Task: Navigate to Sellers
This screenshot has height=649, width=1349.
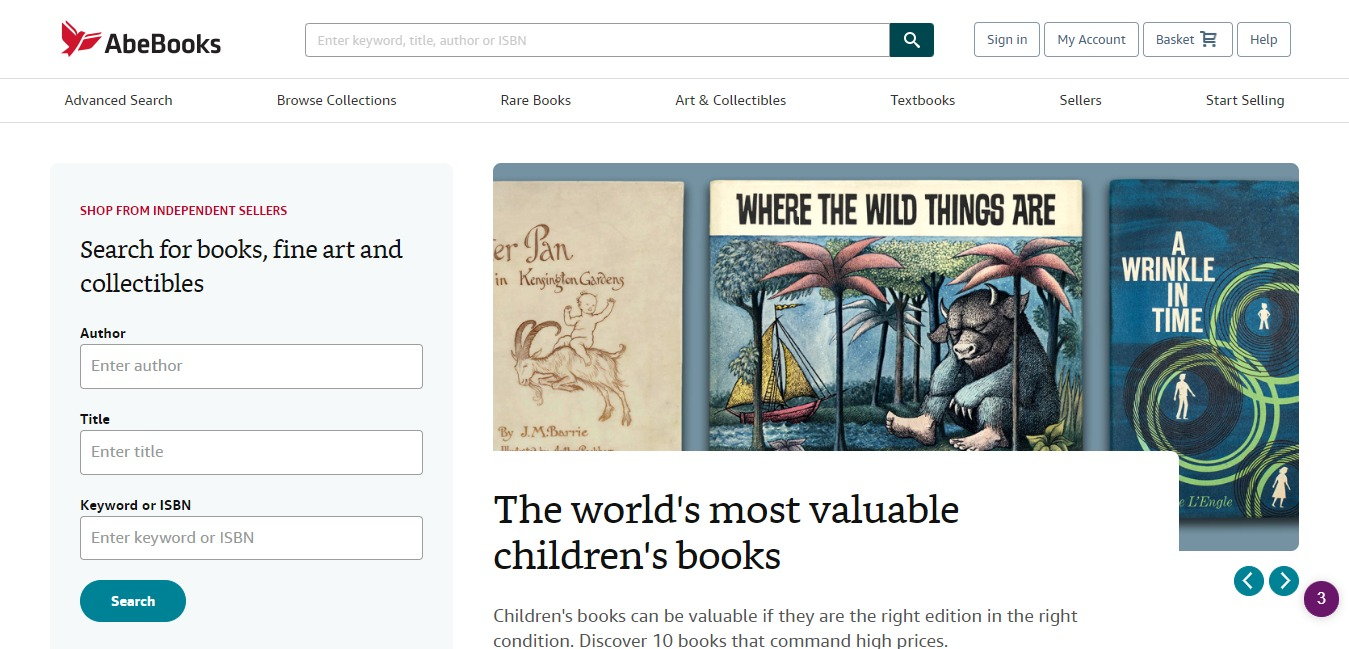Action: (x=1080, y=100)
